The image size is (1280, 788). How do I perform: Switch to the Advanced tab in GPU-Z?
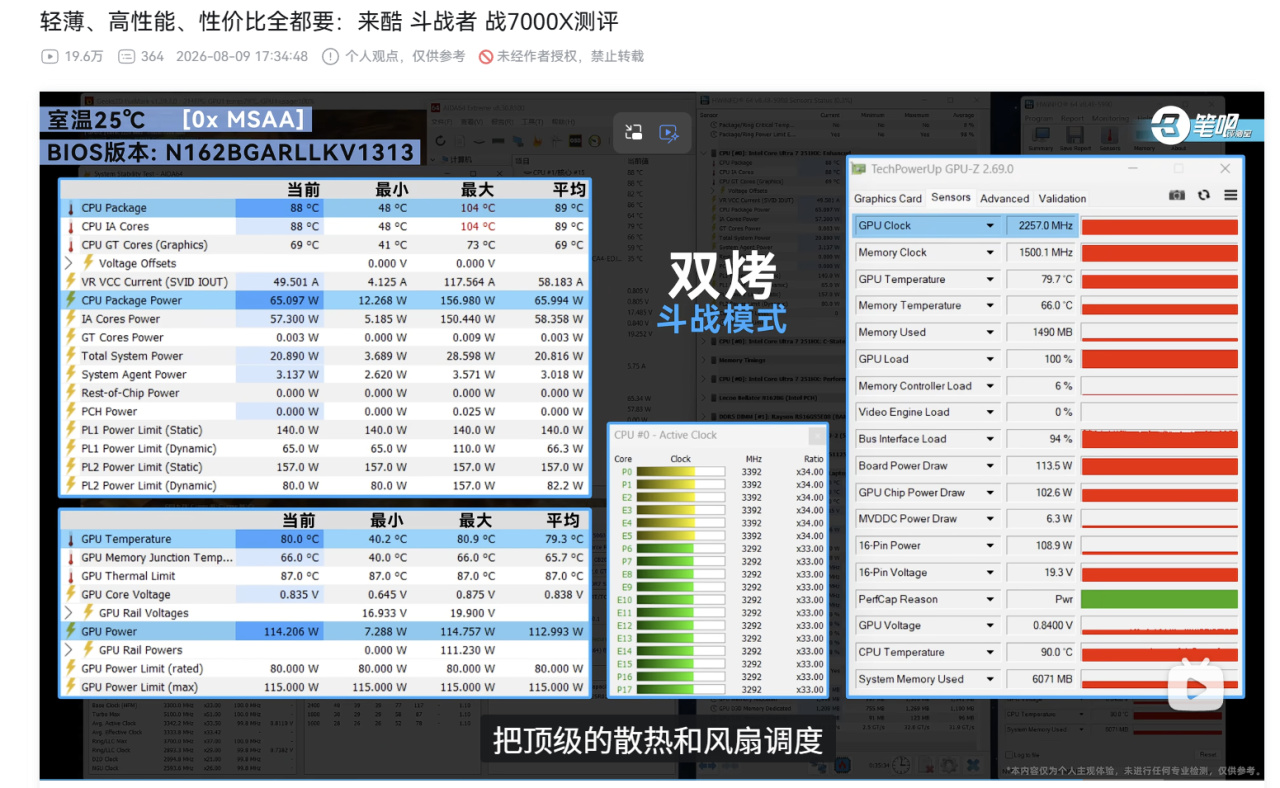point(1004,198)
